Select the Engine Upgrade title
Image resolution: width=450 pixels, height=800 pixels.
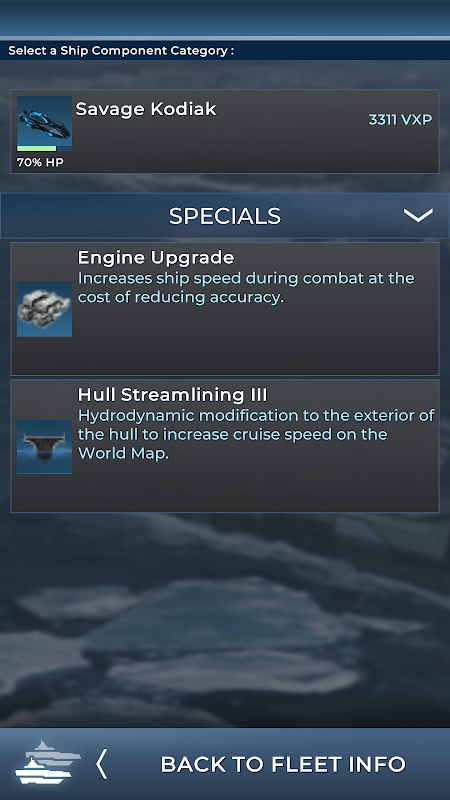[x=156, y=258]
